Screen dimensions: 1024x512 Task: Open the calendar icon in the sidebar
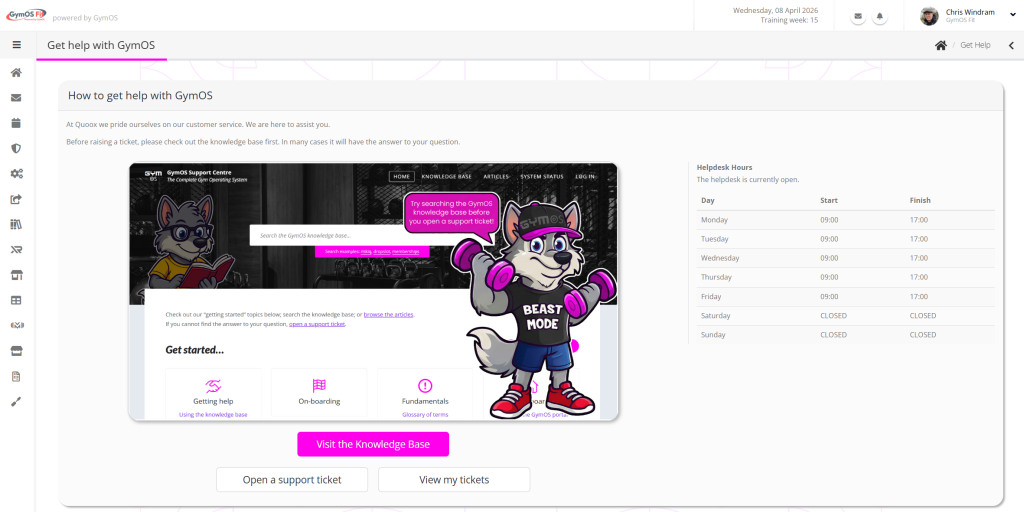pos(16,123)
